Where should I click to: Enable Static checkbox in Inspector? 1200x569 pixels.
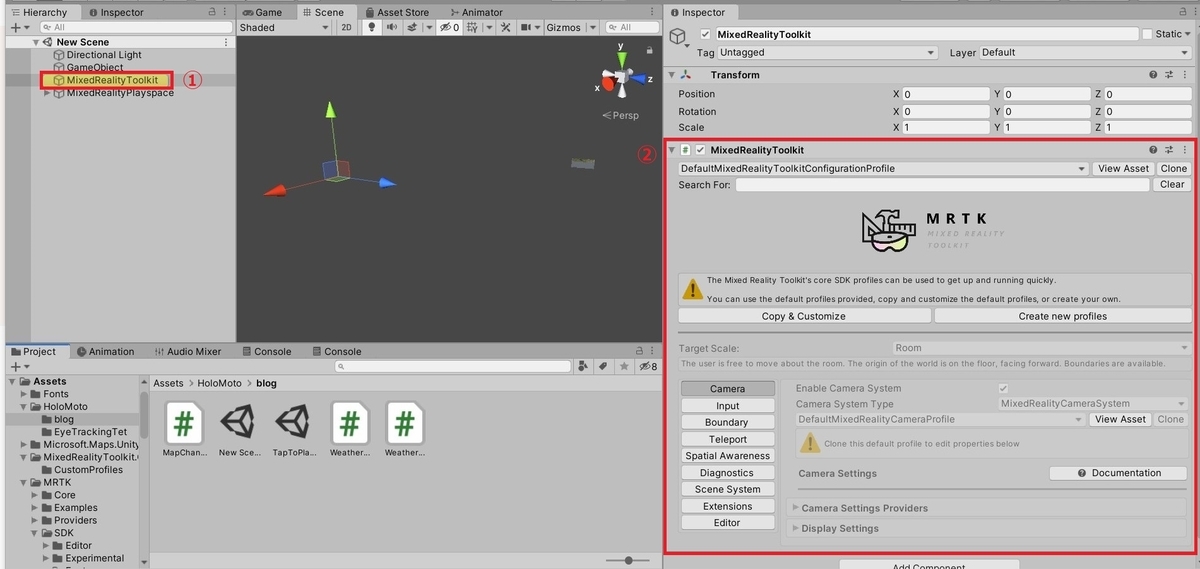1147,34
